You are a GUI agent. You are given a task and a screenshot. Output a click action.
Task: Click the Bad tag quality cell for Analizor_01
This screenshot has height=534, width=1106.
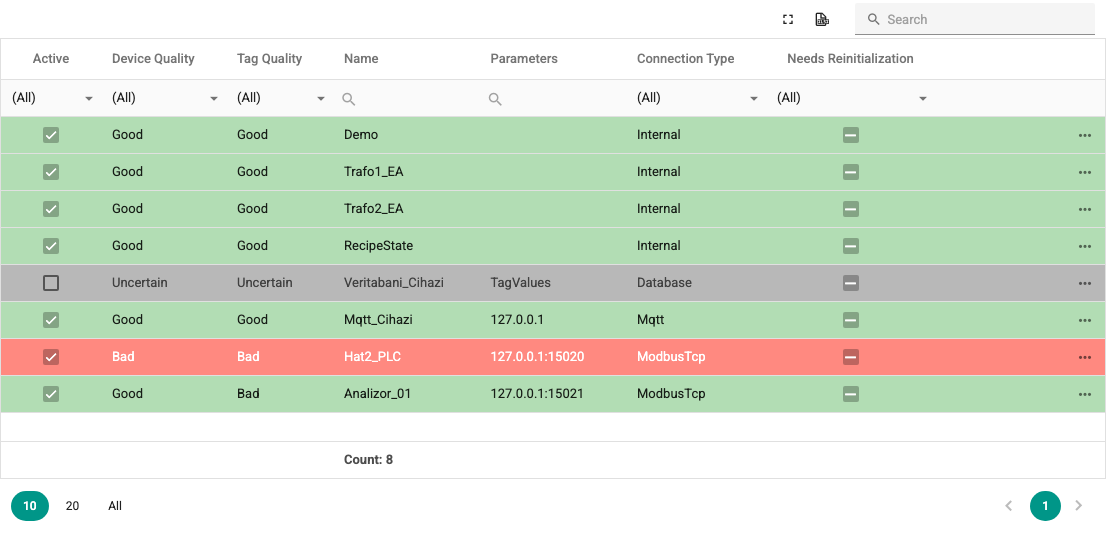(x=248, y=394)
